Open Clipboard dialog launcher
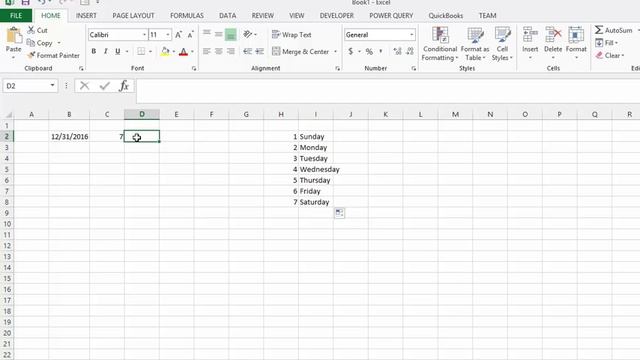Screen dimensions: 640x360 (x=81, y=69)
